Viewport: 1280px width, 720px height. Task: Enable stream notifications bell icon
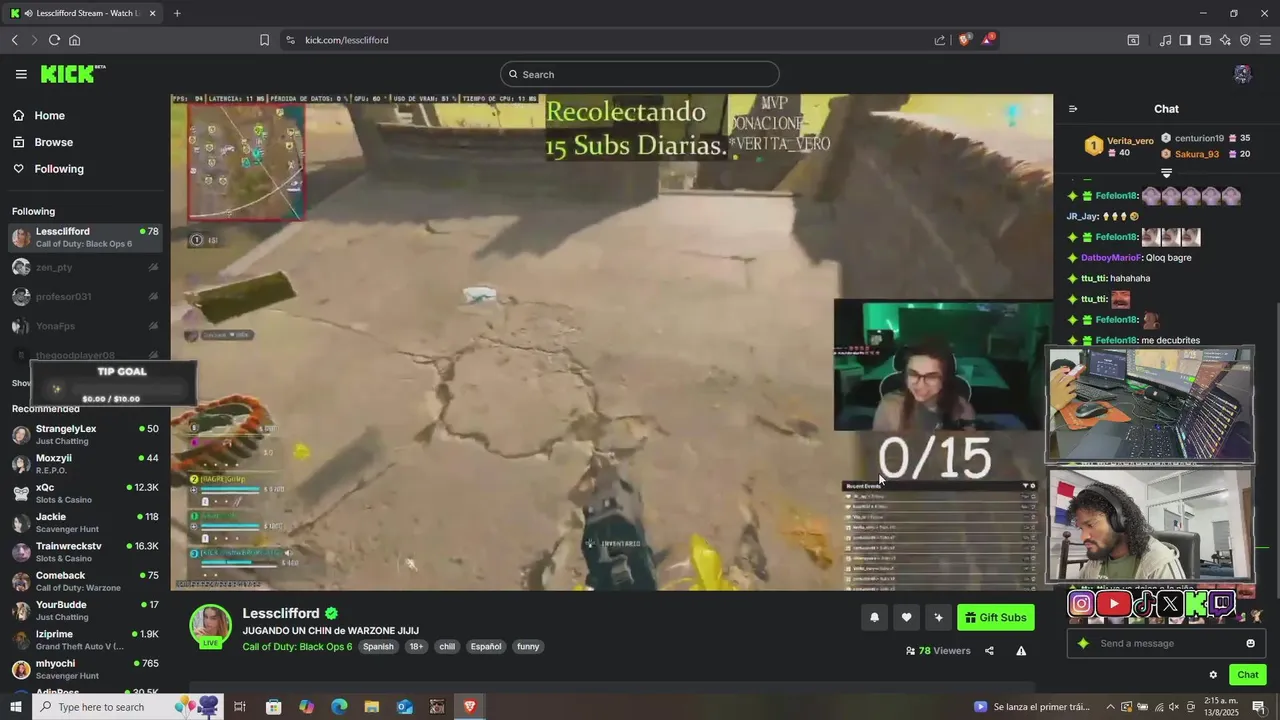pos(874,618)
